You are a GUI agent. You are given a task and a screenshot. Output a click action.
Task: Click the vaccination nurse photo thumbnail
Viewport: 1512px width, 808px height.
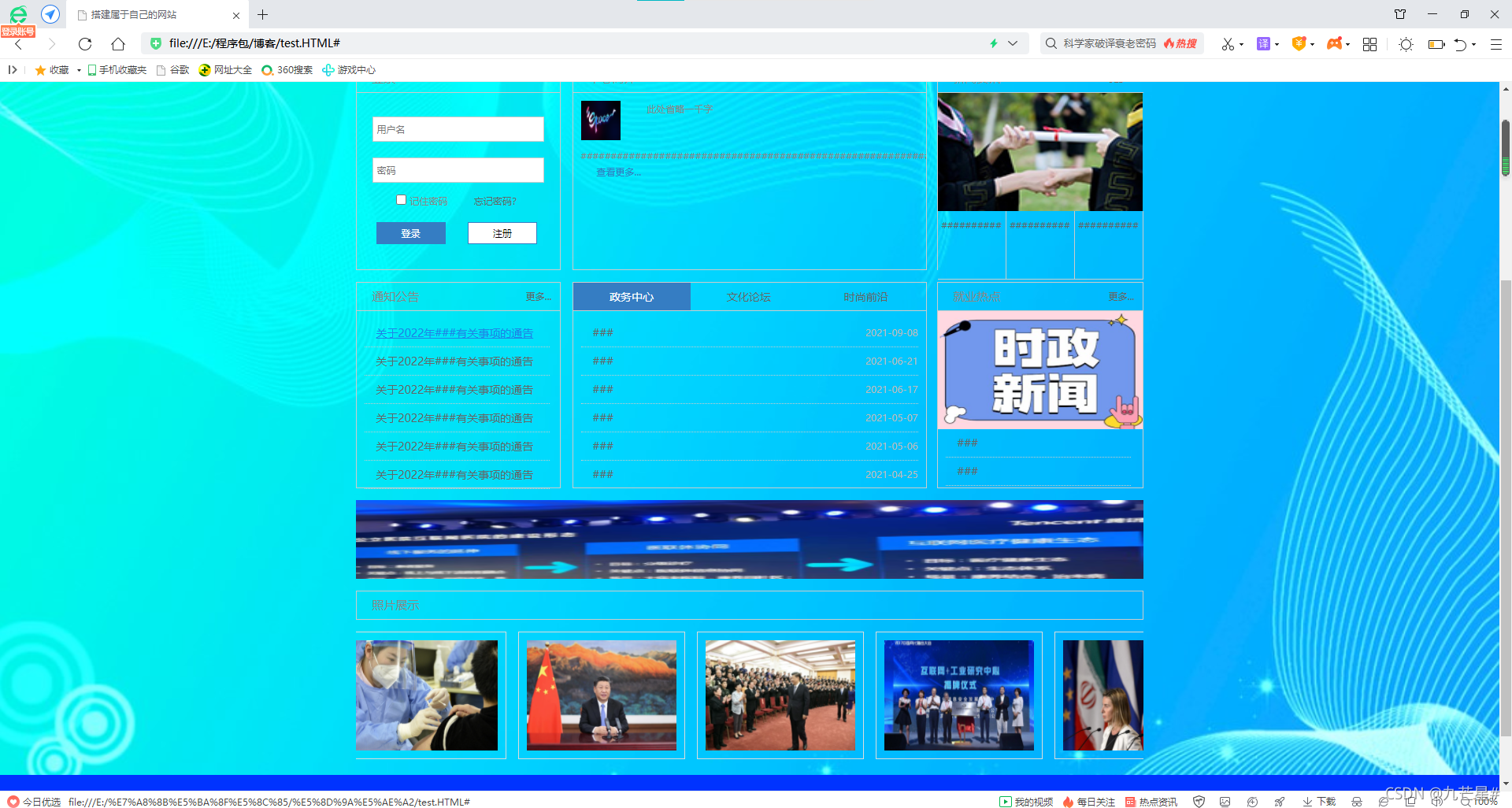click(x=427, y=695)
